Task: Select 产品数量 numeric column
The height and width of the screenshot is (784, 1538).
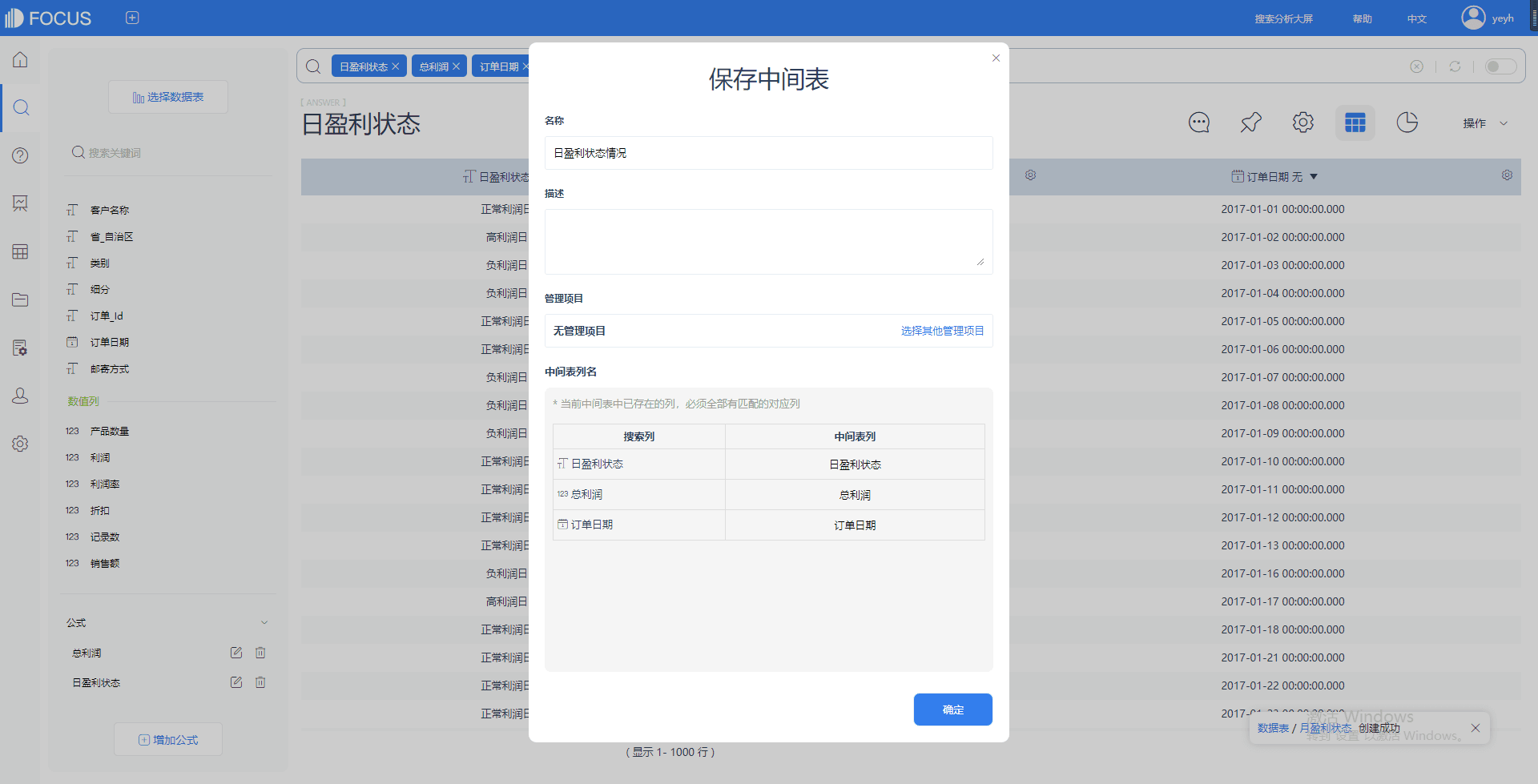Action: coord(110,431)
